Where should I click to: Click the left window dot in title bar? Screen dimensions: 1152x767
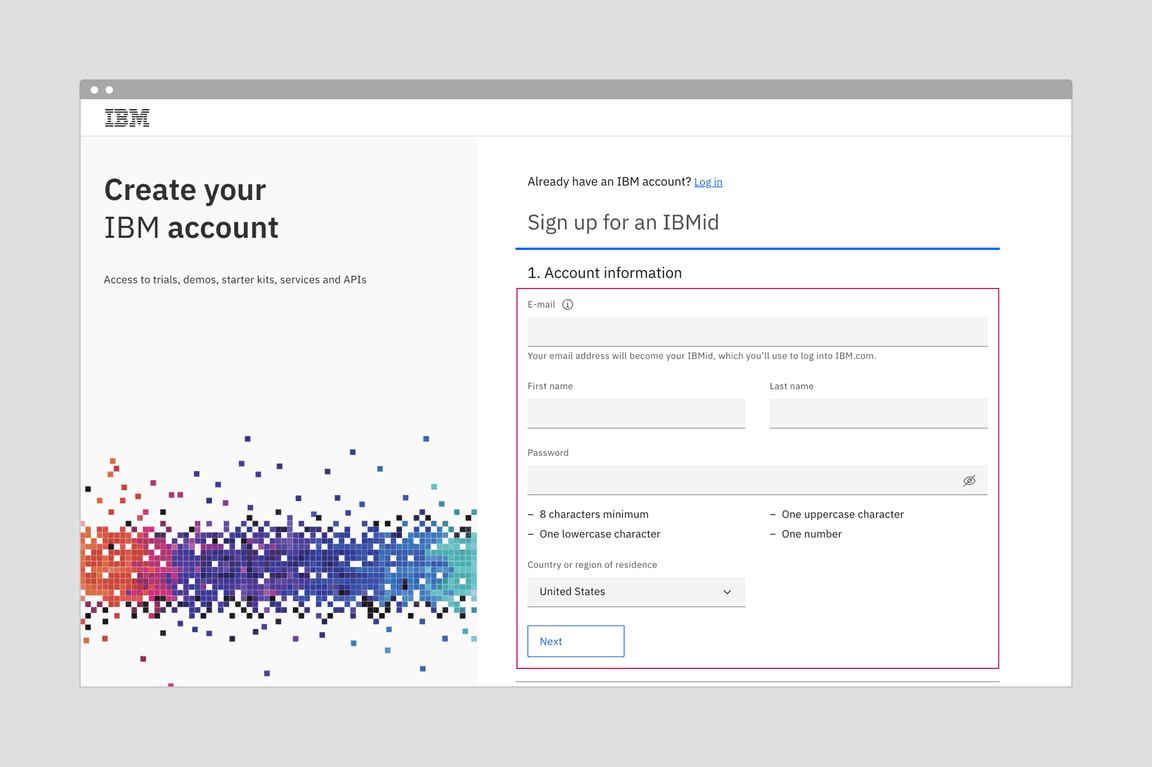94,89
